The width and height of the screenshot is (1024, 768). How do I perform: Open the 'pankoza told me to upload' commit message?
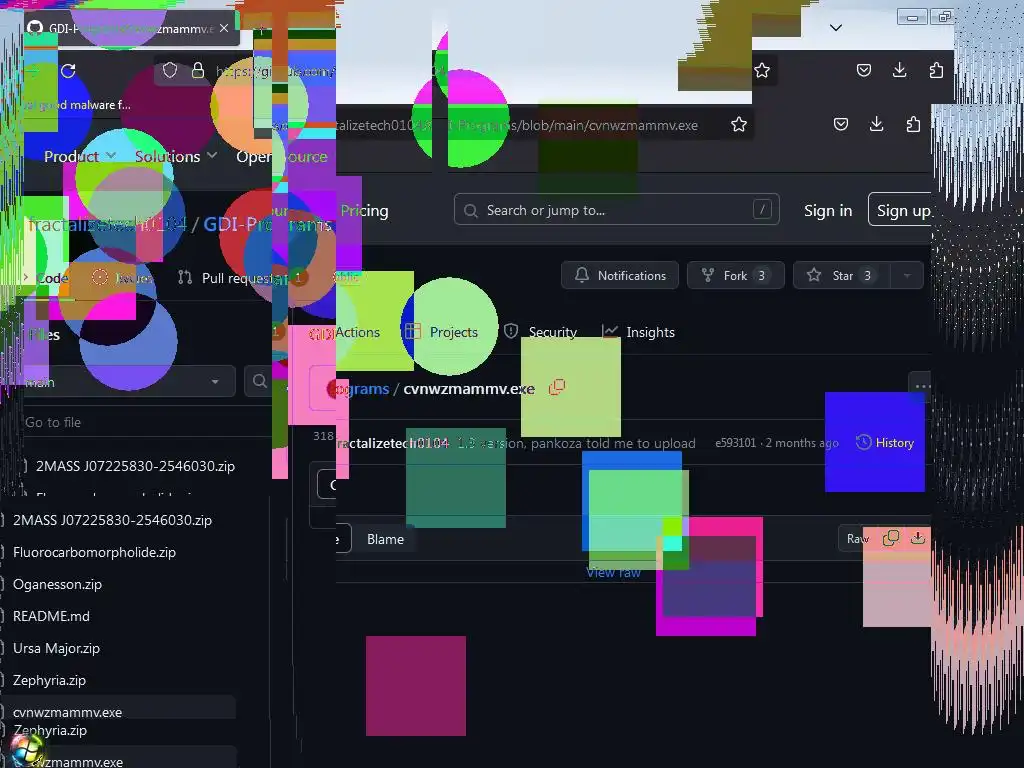577,443
